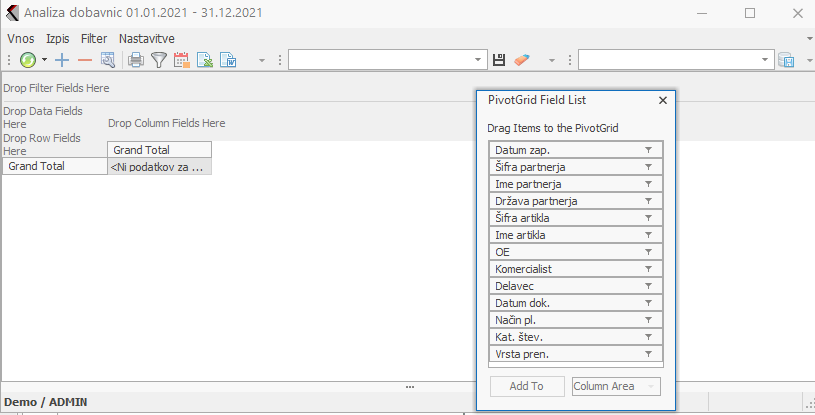
Task: Open the Izpis menu
Action: (x=58, y=38)
